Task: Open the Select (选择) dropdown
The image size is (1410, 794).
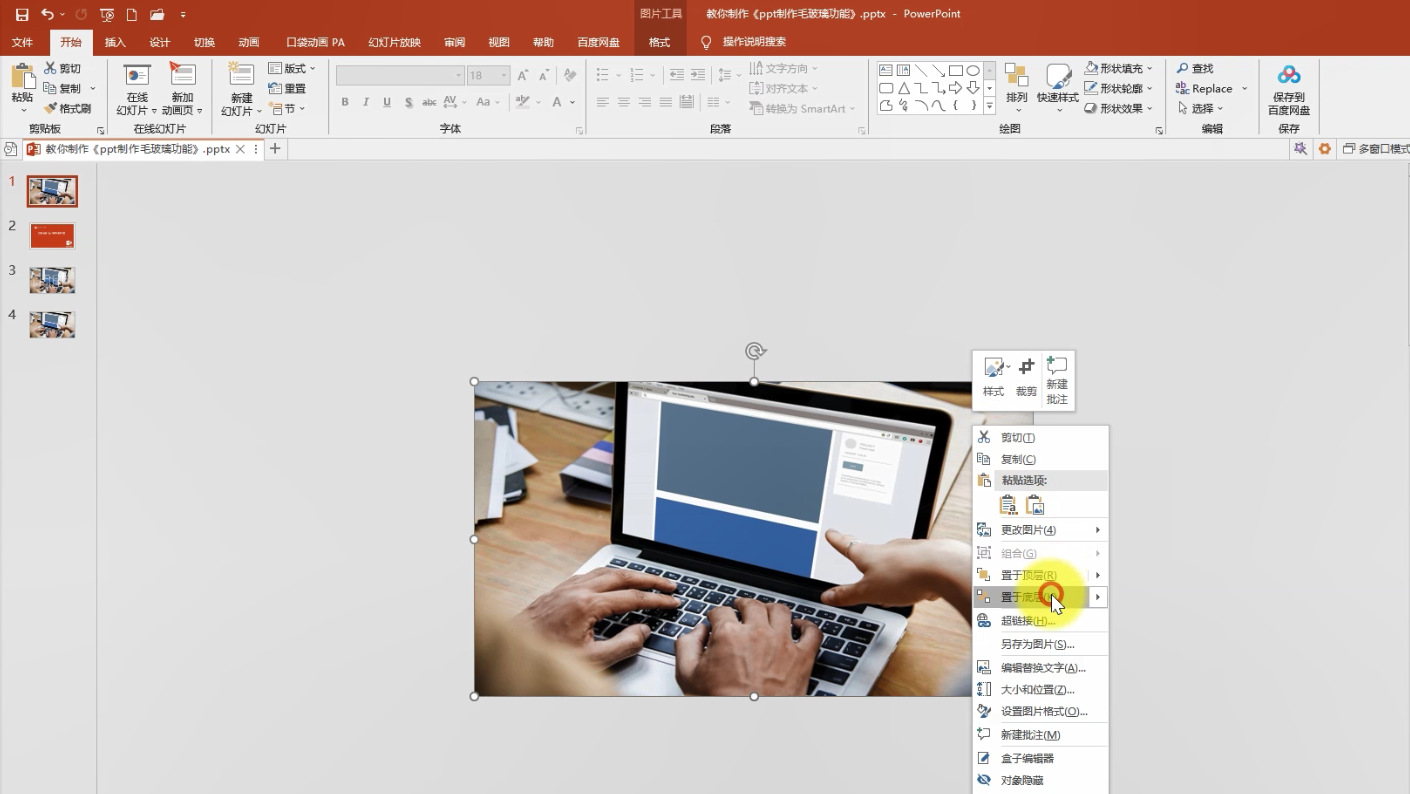Action: tap(1200, 108)
